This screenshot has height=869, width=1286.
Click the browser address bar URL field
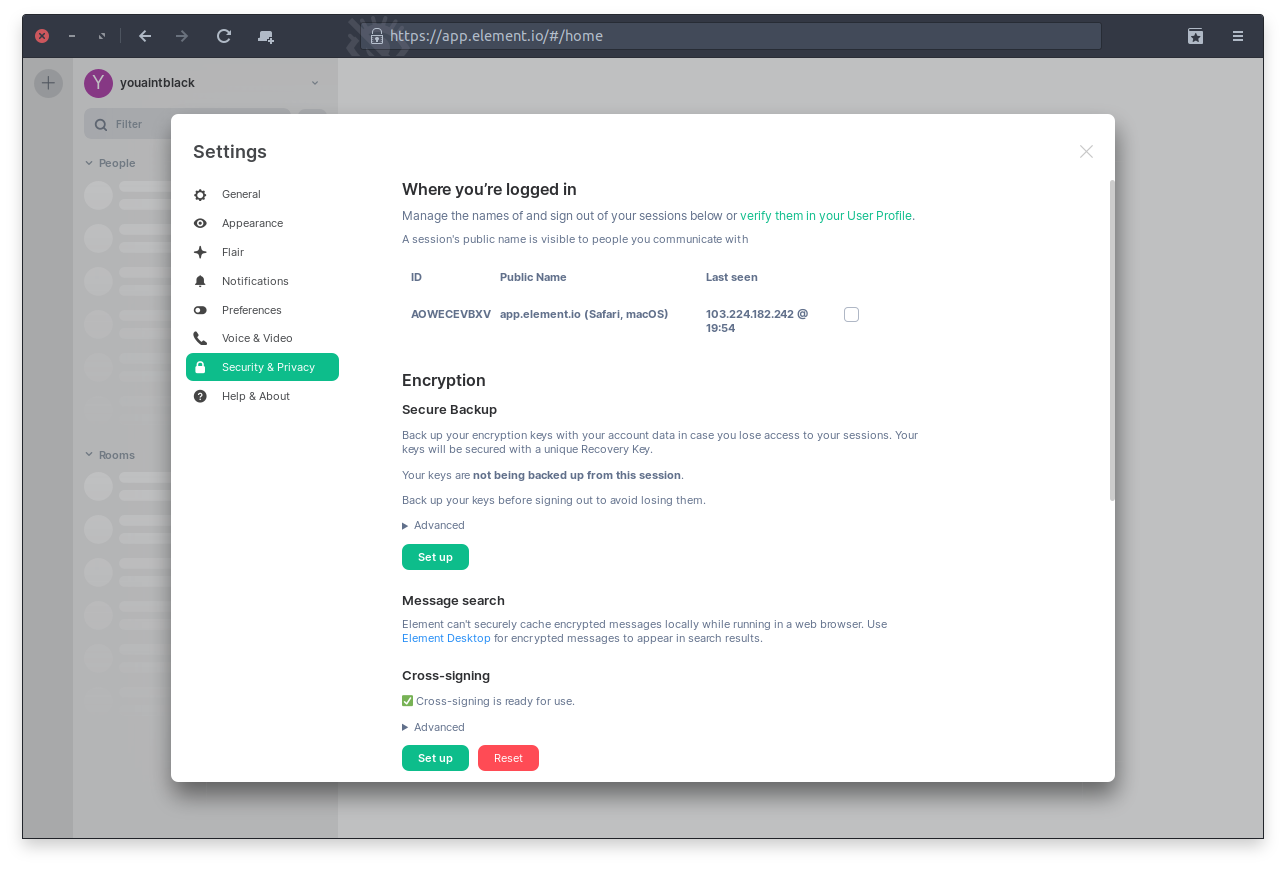tap(740, 36)
